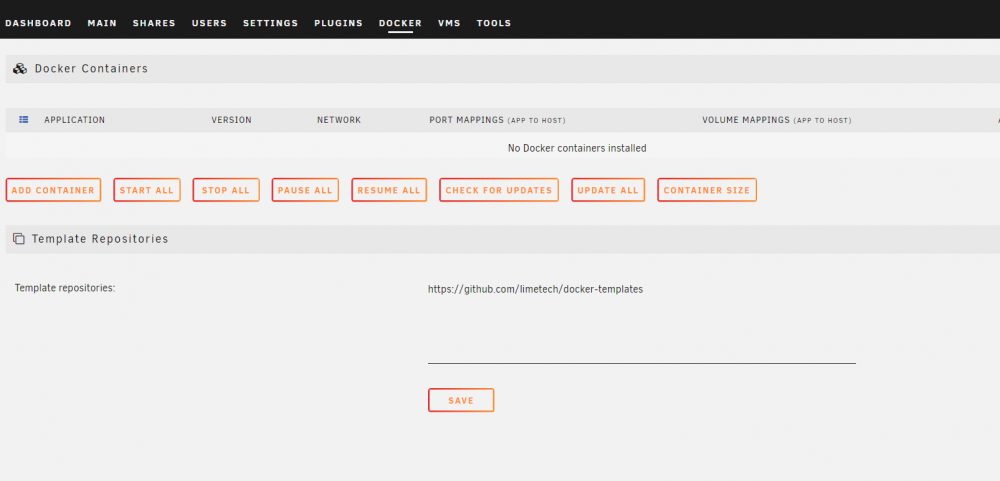Click the Template Repositories copy icon
The height and width of the screenshot is (481, 1000).
pos(19,239)
